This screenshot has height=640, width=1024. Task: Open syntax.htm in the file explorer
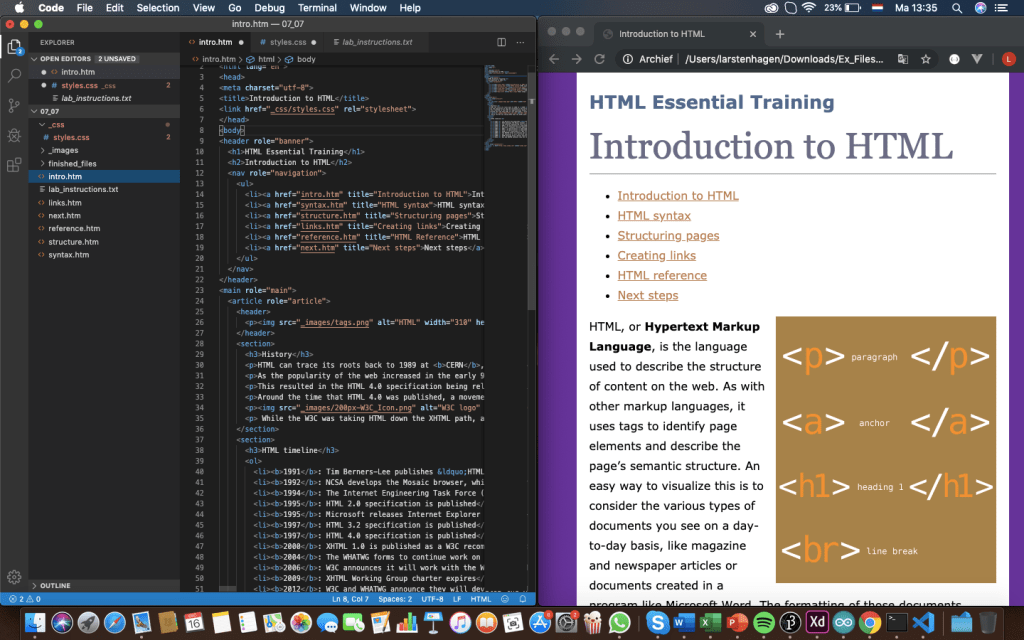point(69,255)
